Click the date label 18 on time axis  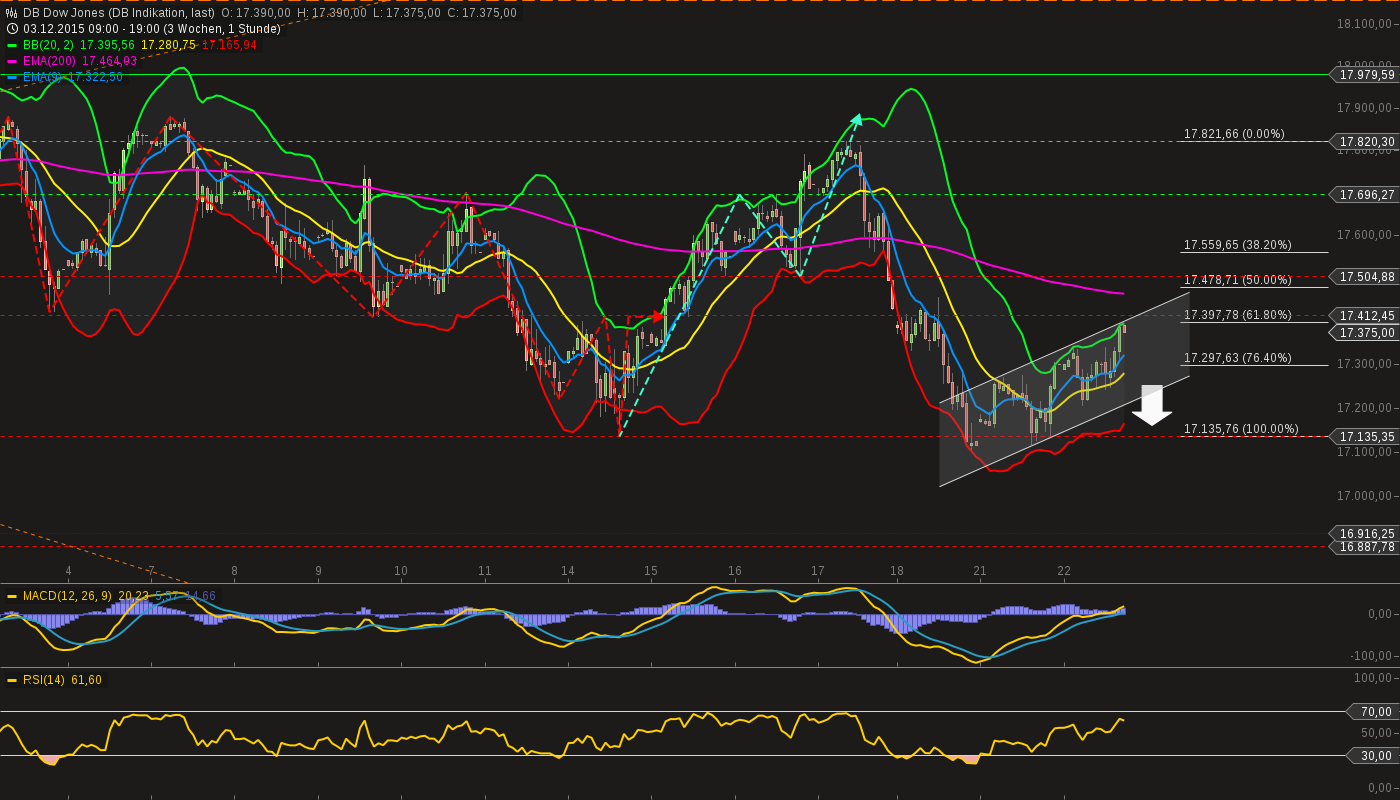897,571
